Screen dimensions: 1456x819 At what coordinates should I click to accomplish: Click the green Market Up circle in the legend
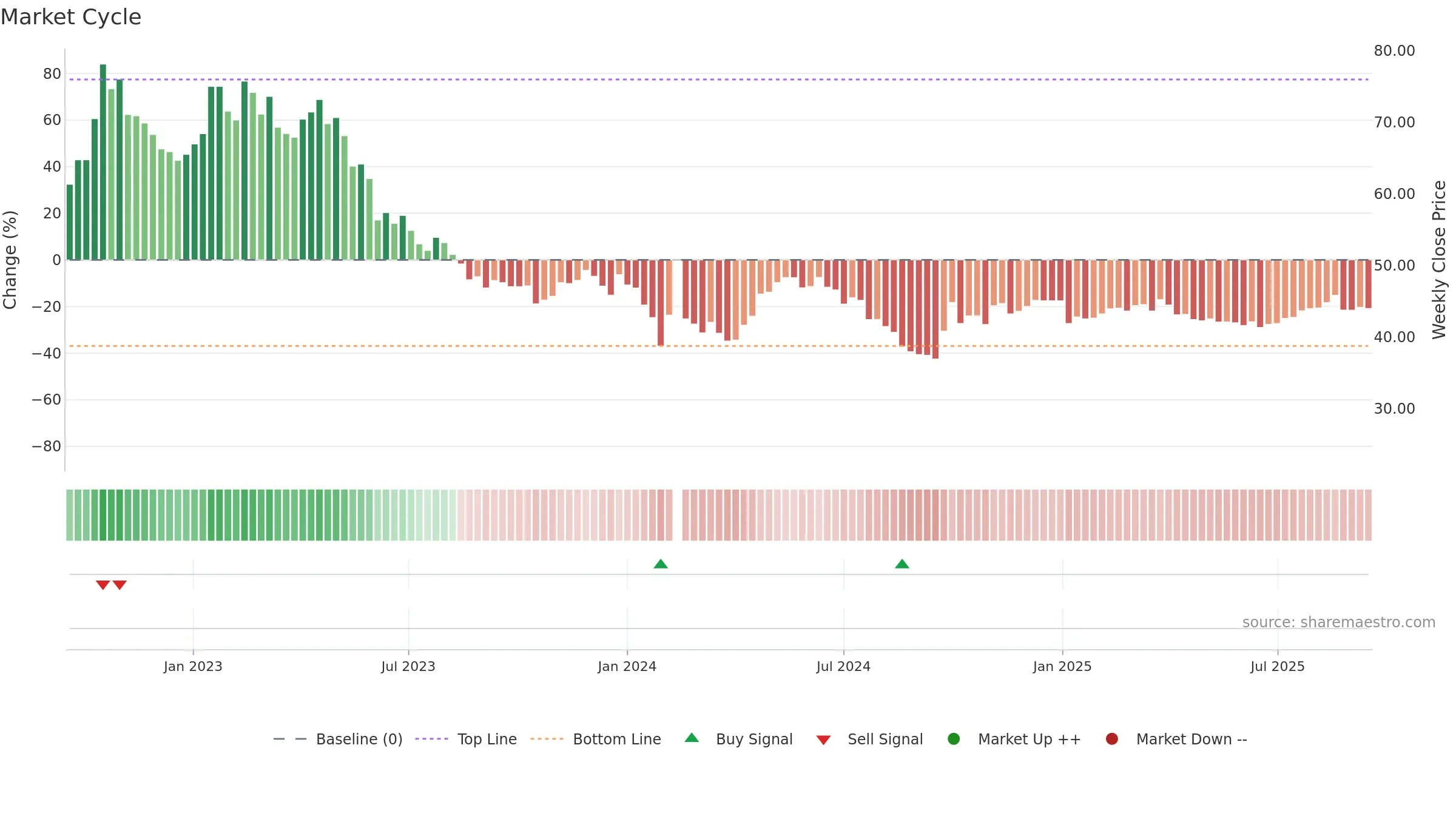click(x=954, y=739)
